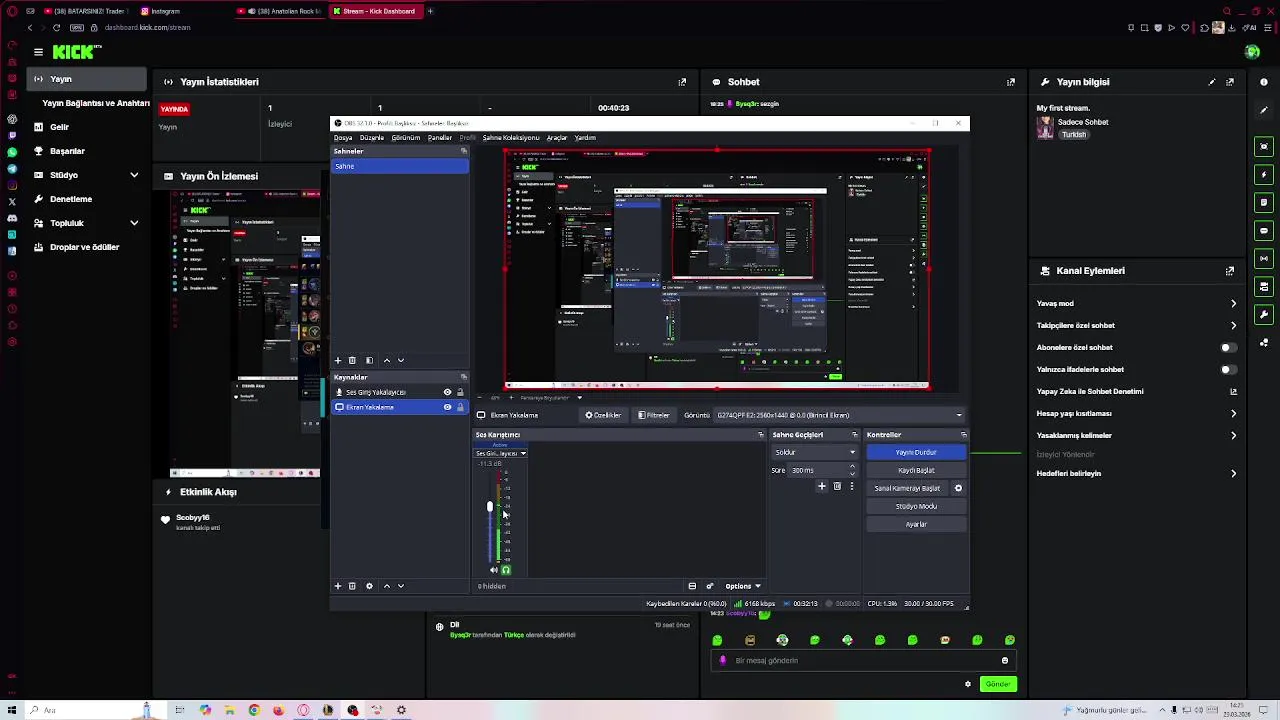Open Filtreler for the source

click(654, 415)
